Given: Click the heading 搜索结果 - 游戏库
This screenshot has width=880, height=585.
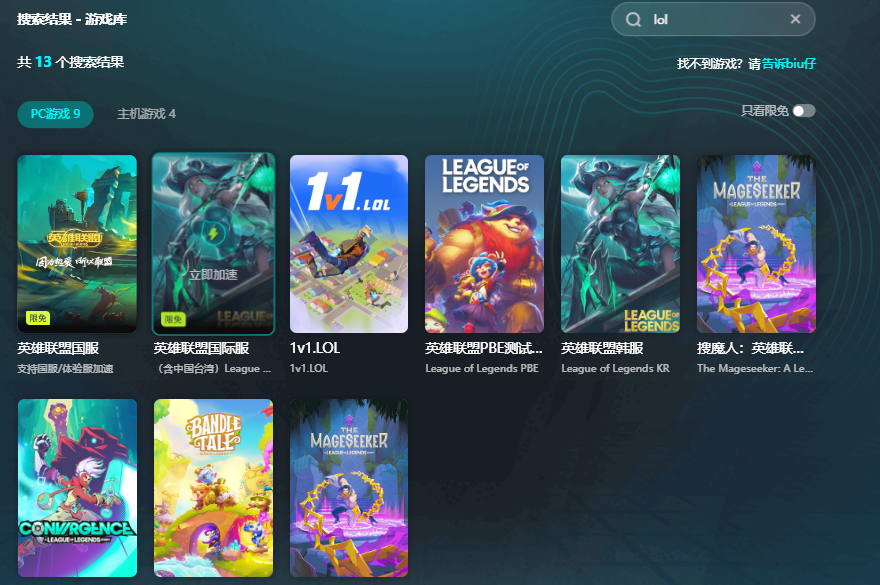Looking at the screenshot, I should [x=72, y=20].
